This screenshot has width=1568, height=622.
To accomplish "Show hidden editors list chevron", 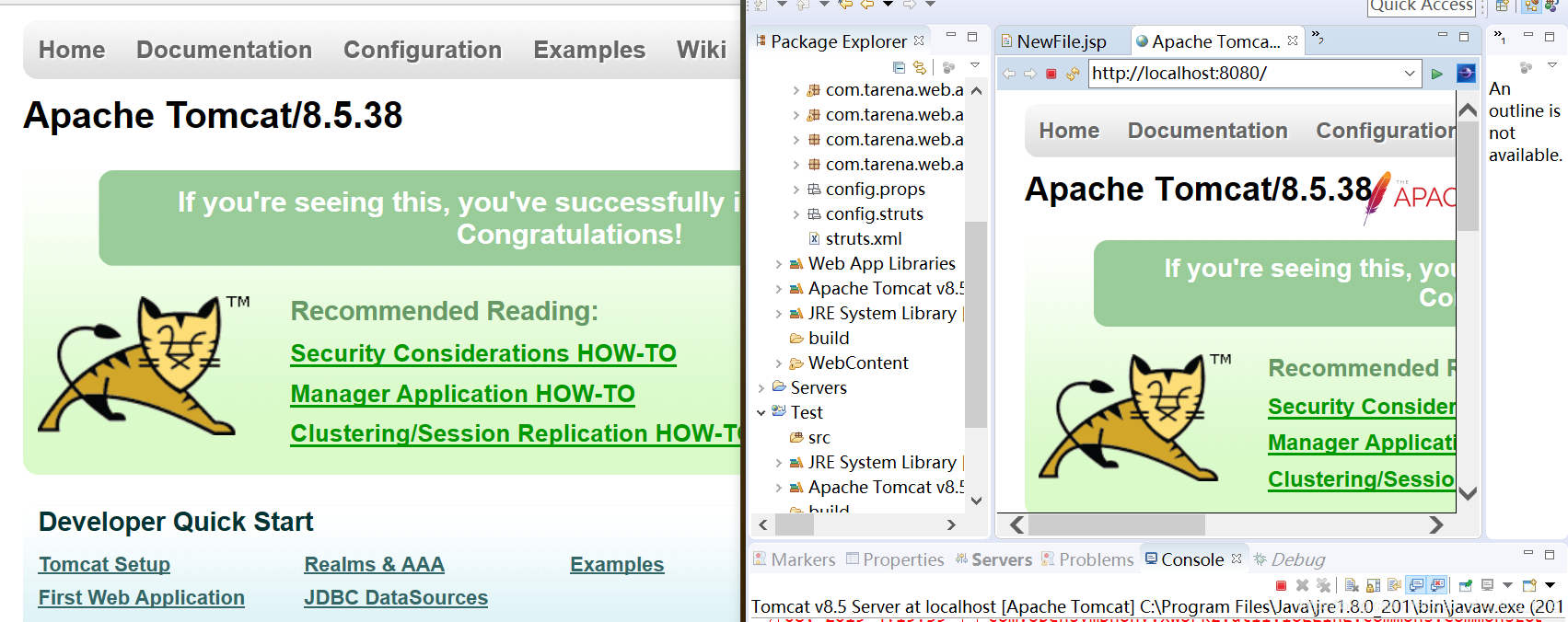I will pyautogui.click(x=1318, y=38).
